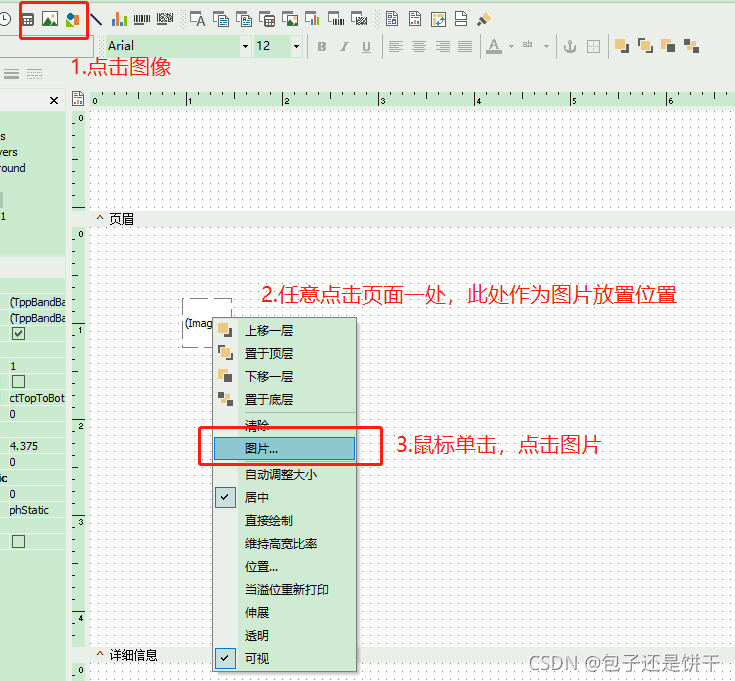This screenshot has width=735, height=681.
Task: Toggle bold formatting
Action: tap(322, 46)
